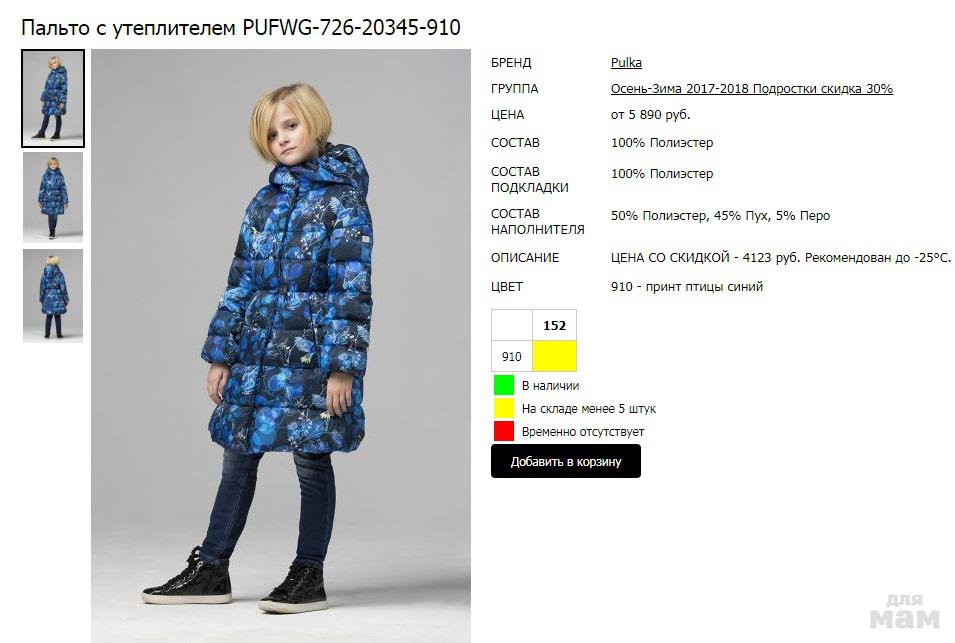
Task: Click the size 152 column header
Action: [x=554, y=325]
